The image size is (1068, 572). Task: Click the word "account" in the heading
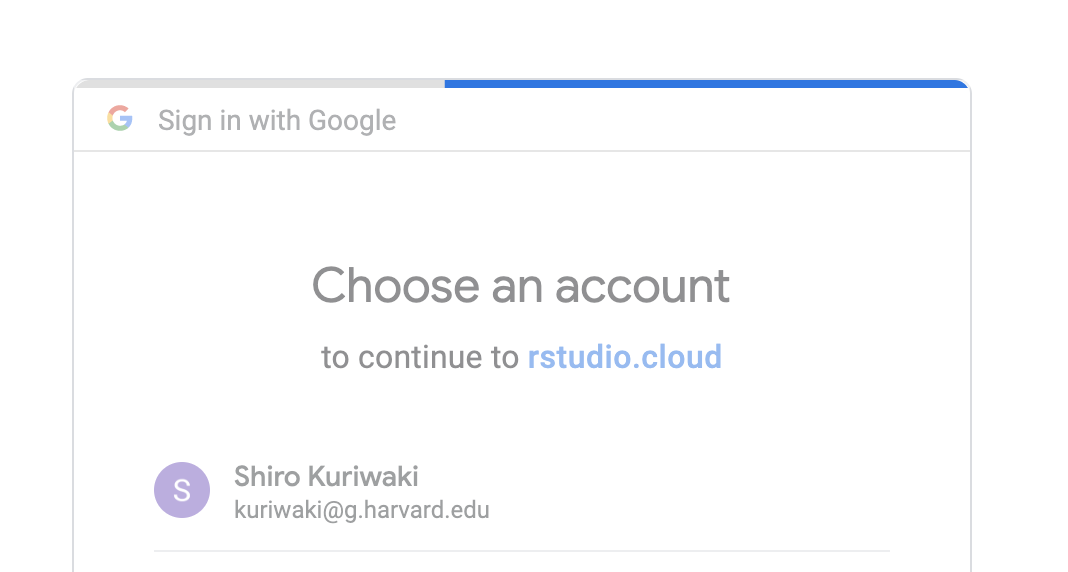pyautogui.click(x=642, y=286)
